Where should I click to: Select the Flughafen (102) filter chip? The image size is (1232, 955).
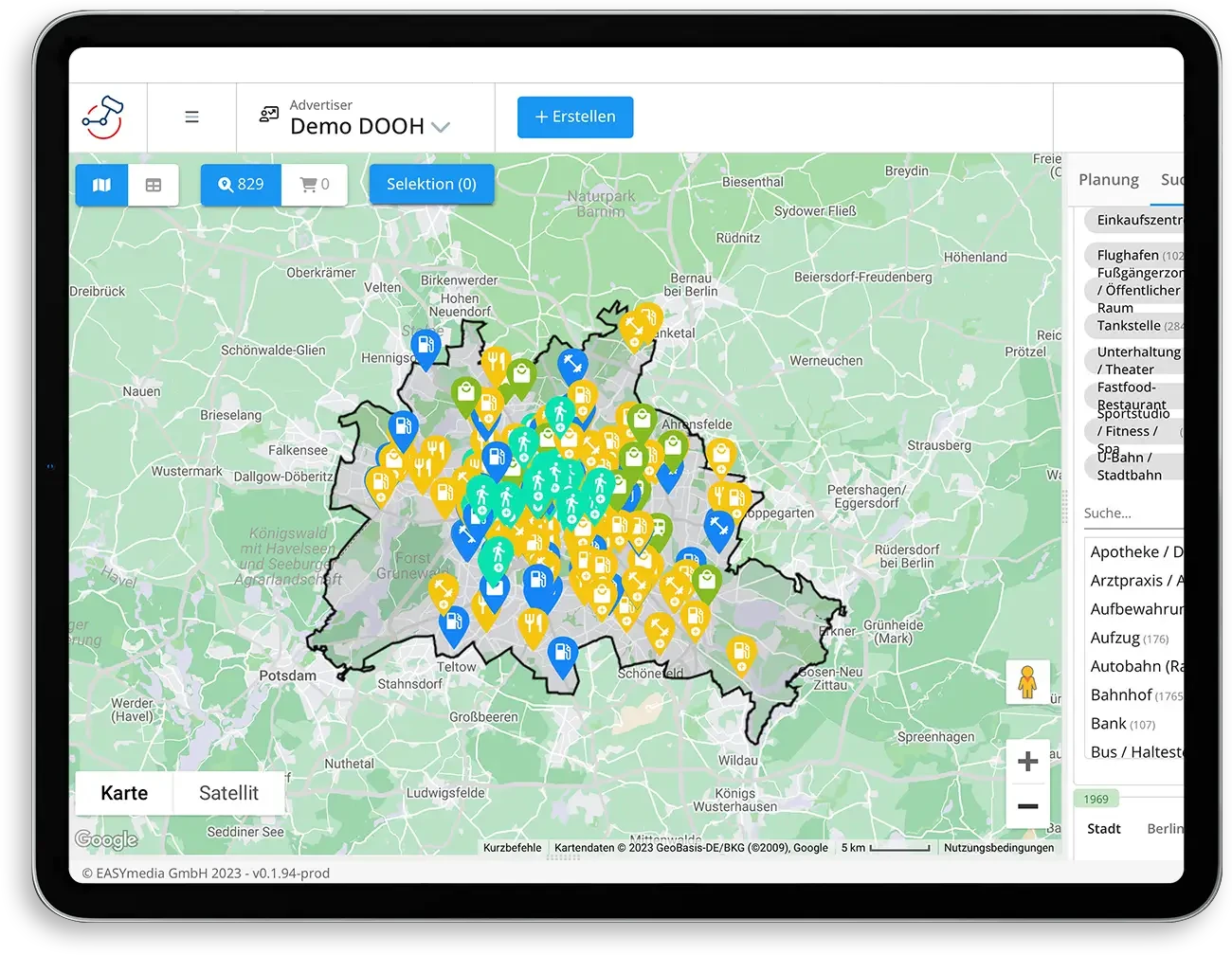(1134, 255)
